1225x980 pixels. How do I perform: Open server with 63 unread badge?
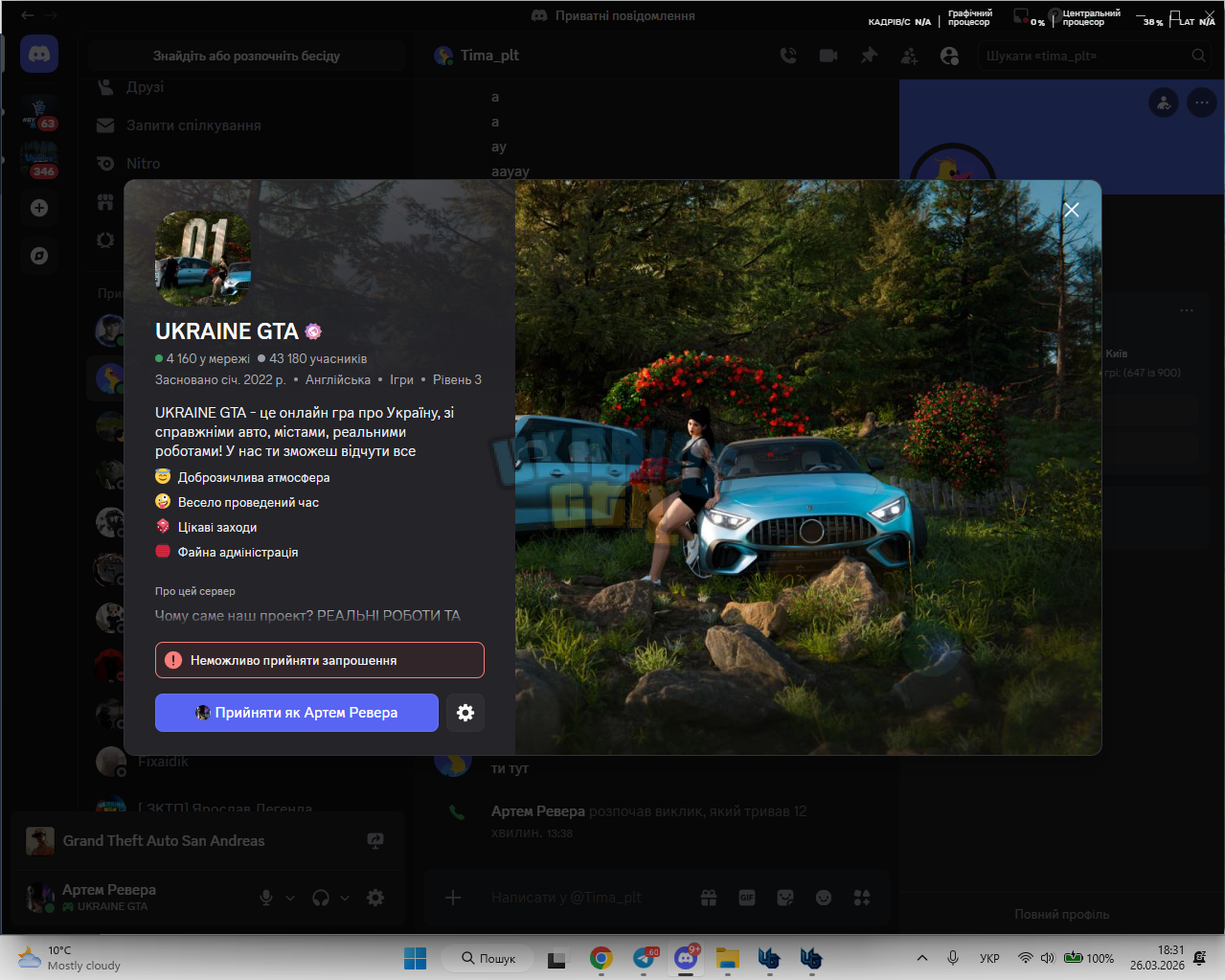click(39, 113)
